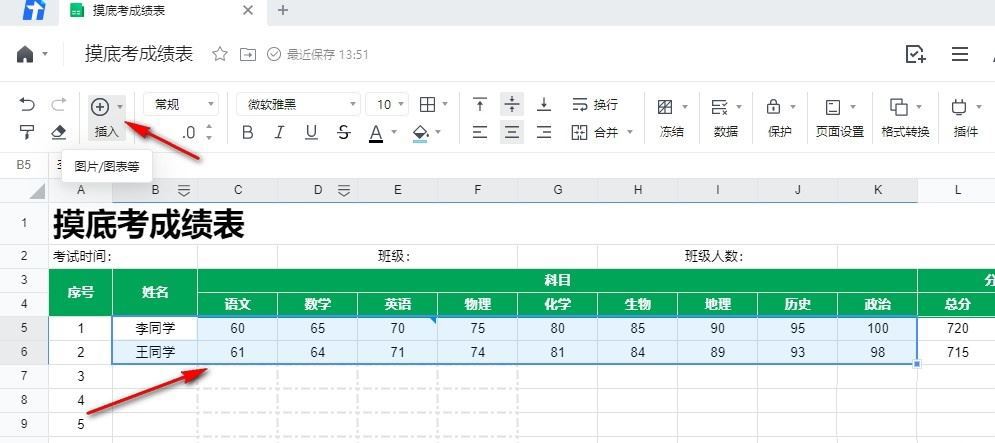The width and height of the screenshot is (995, 443).
Task: Toggle strikethrough formatting S
Action: (x=344, y=133)
